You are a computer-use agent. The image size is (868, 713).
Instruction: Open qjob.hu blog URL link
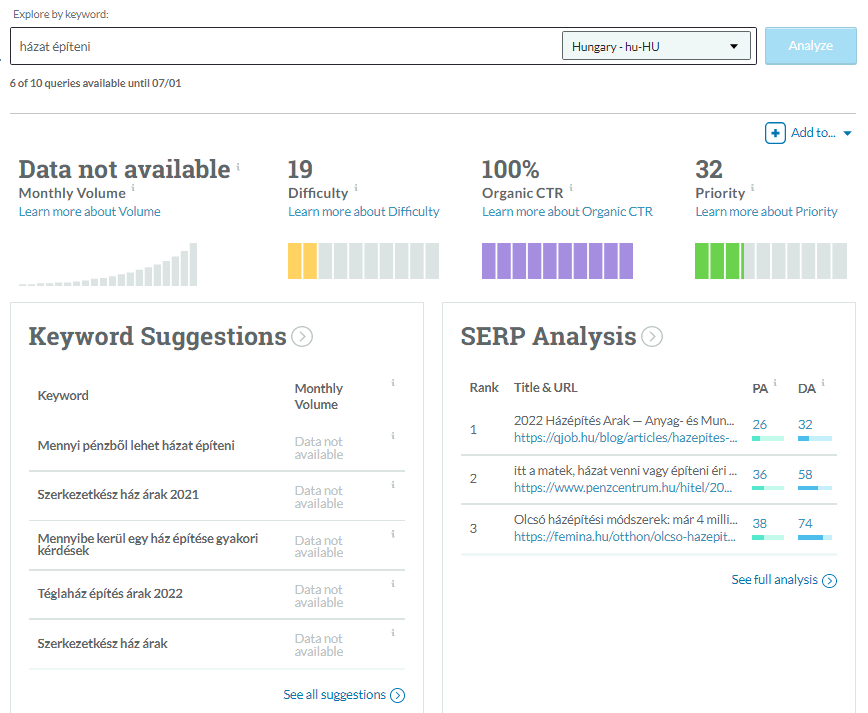click(x=626, y=438)
